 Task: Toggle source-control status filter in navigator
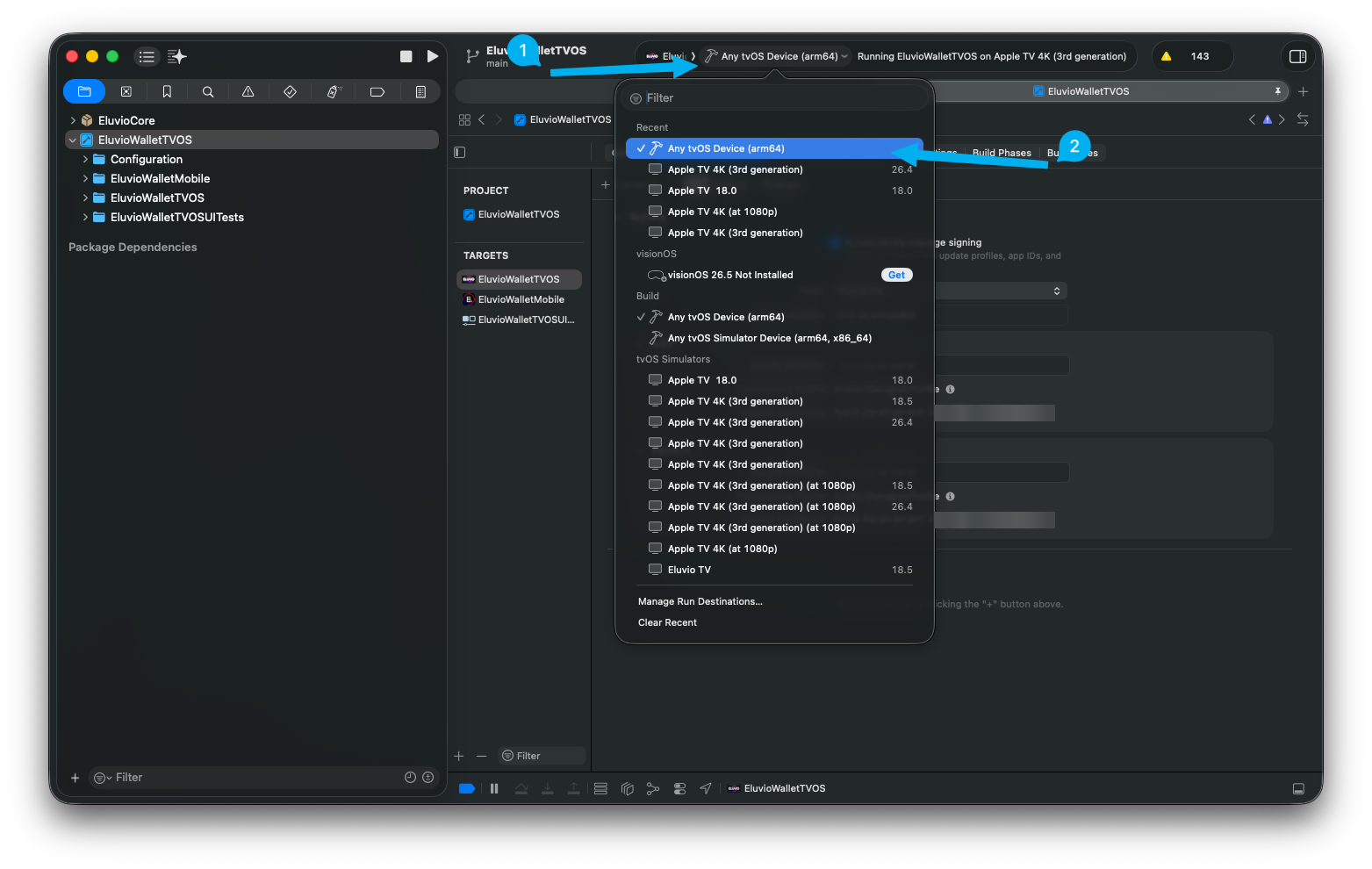tap(428, 778)
